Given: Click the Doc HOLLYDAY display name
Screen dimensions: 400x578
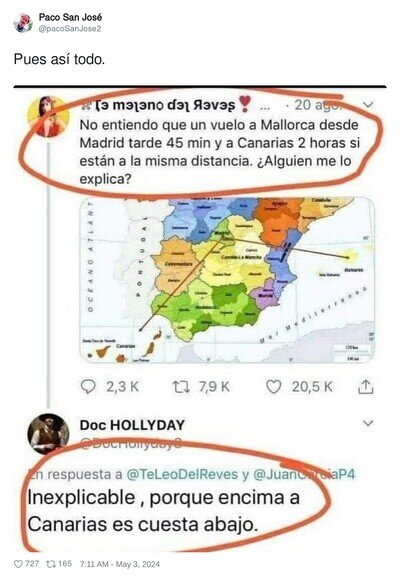Looking at the screenshot, I should [132, 425].
